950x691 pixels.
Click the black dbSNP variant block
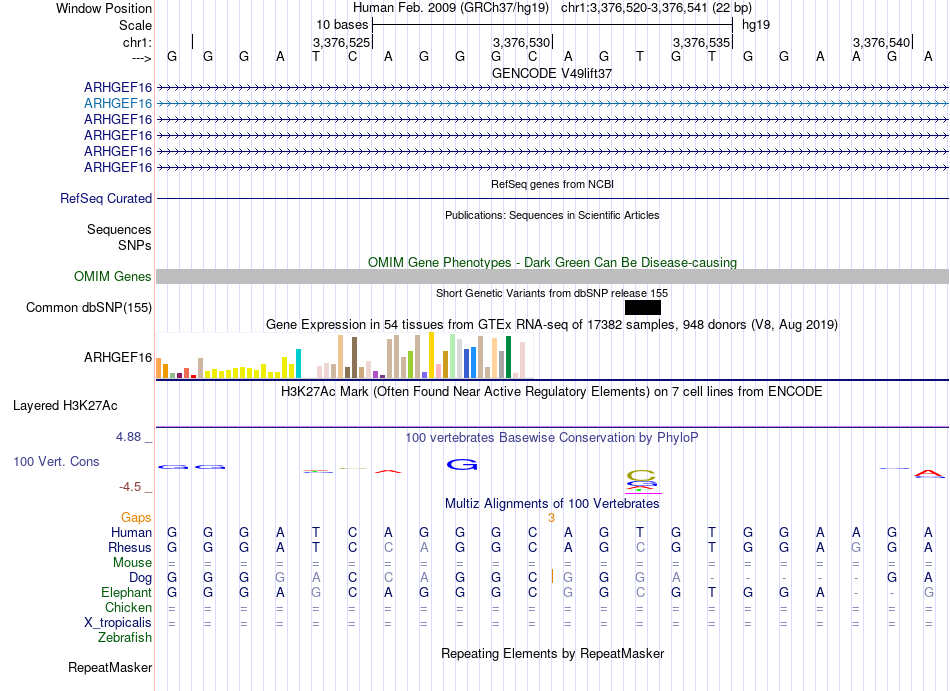[642, 308]
